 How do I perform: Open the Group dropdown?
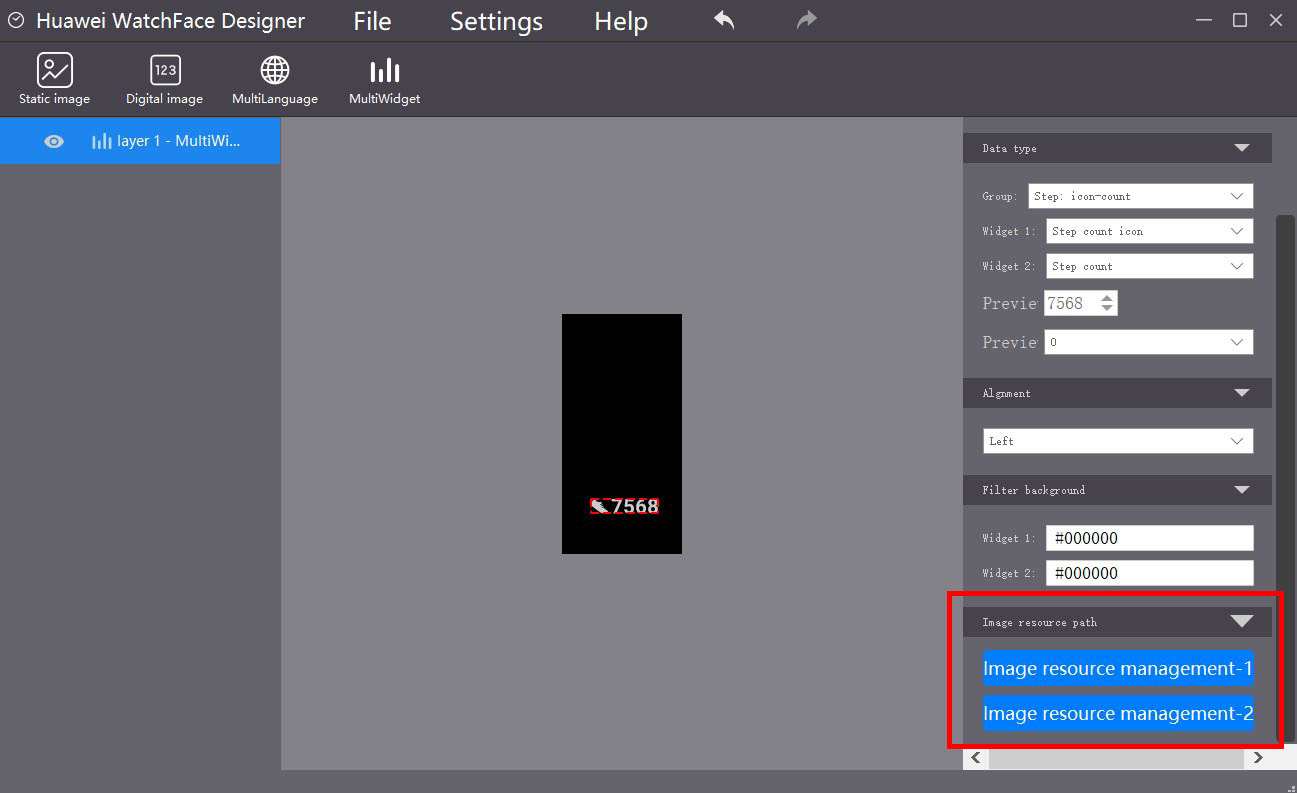[1141, 196]
